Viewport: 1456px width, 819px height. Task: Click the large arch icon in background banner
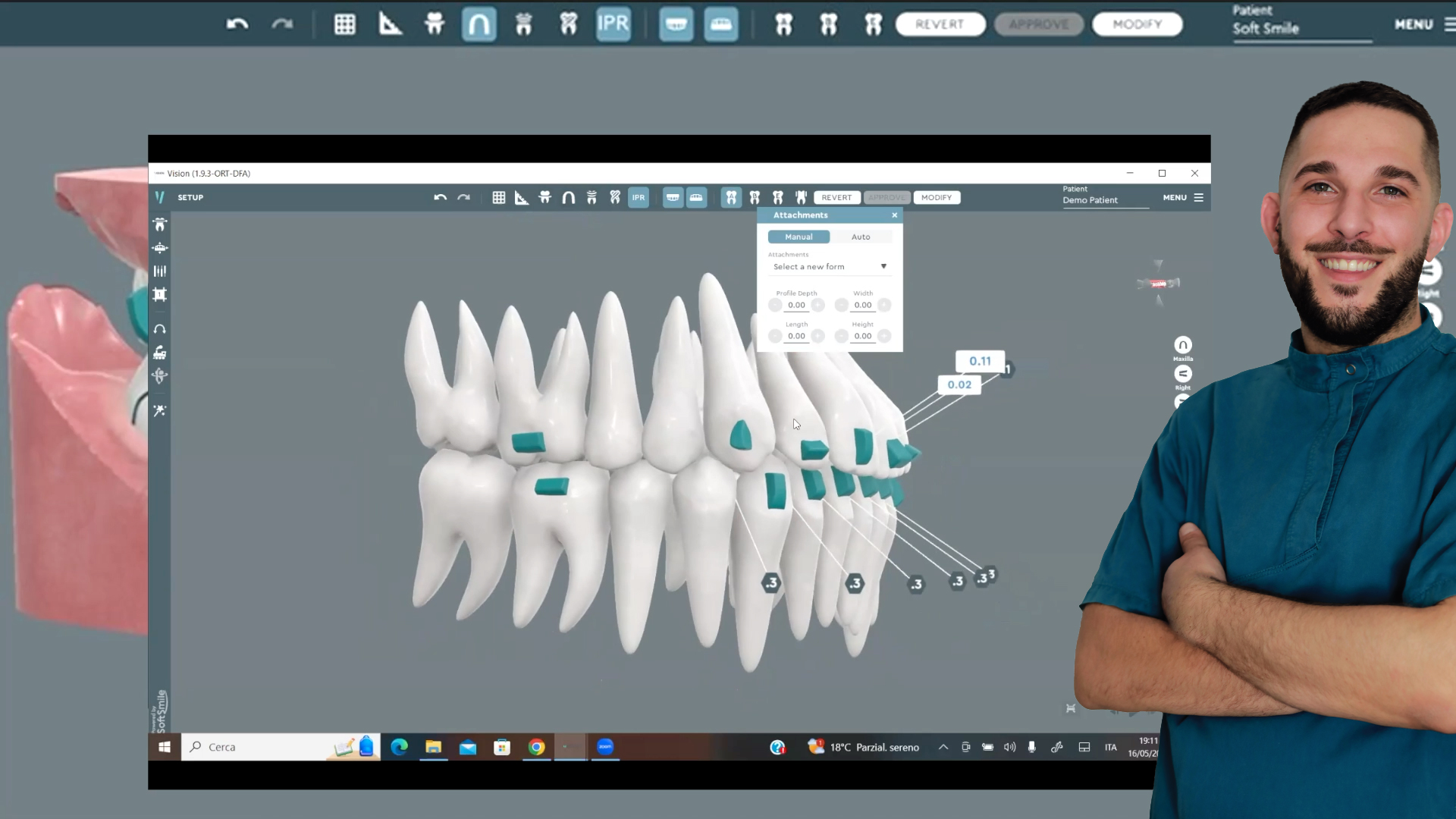point(479,24)
